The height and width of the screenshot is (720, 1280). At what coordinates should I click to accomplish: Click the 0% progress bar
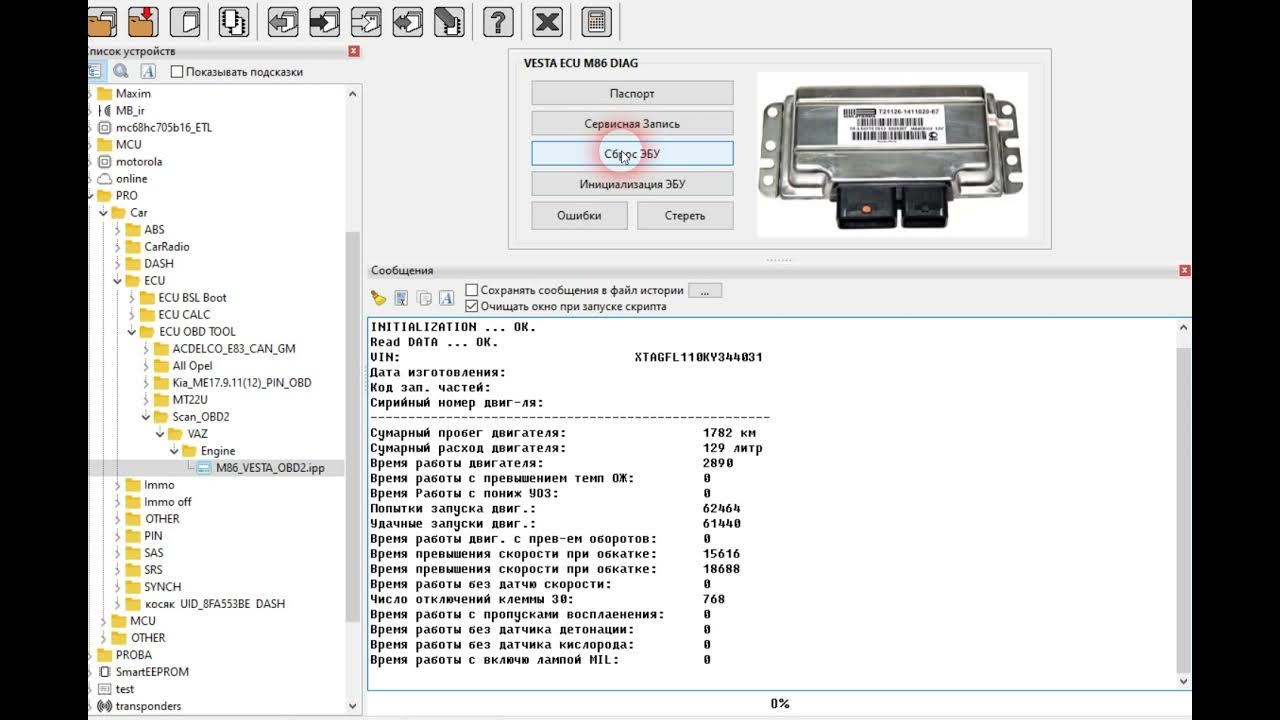pyautogui.click(x=779, y=704)
